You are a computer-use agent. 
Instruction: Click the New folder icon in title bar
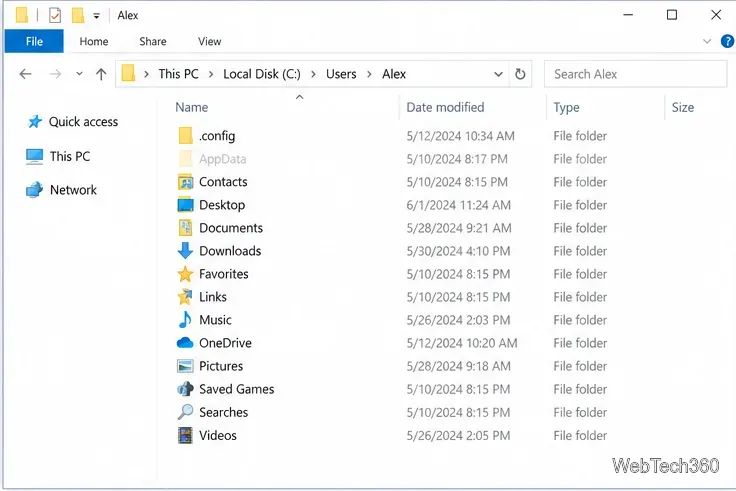click(78, 15)
